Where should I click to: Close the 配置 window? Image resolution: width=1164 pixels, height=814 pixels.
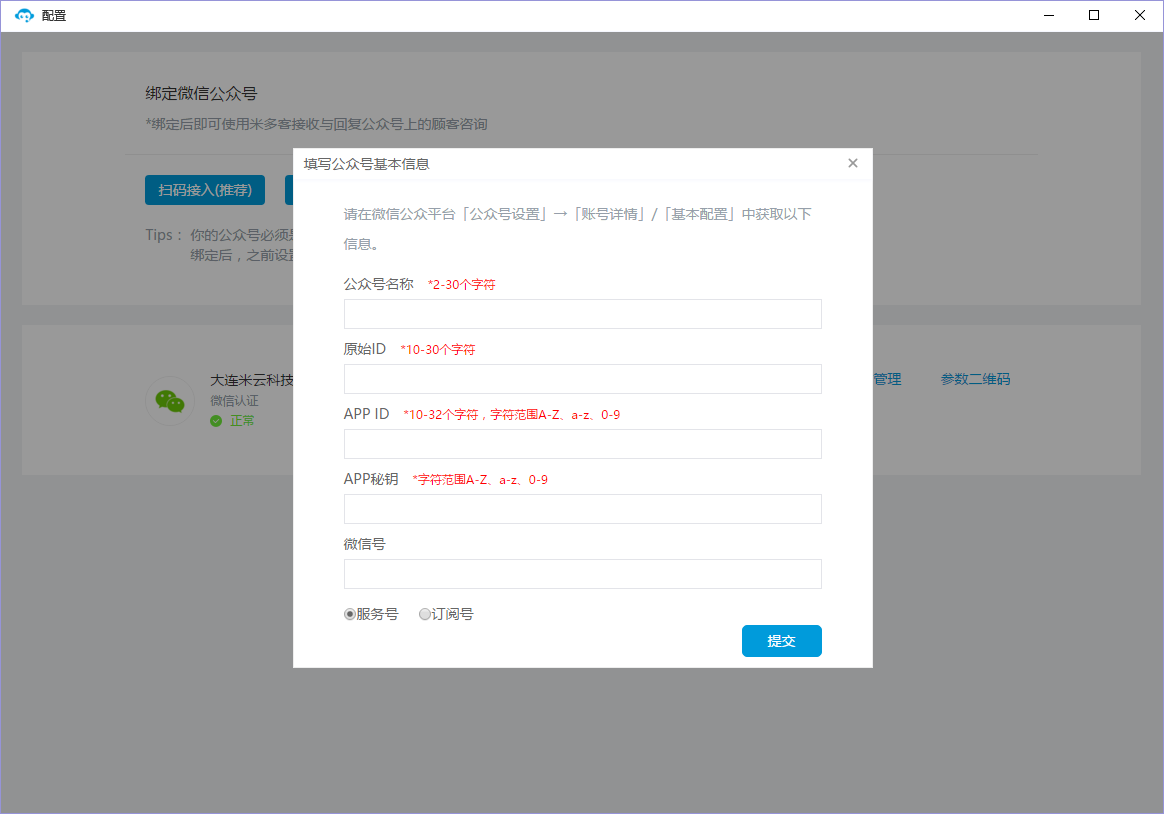(x=1140, y=15)
